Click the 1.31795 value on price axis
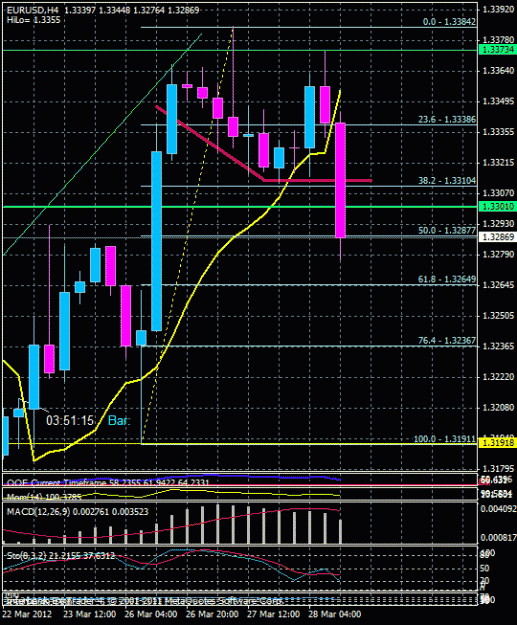Viewport: 517px width, 625px height. 498,468
